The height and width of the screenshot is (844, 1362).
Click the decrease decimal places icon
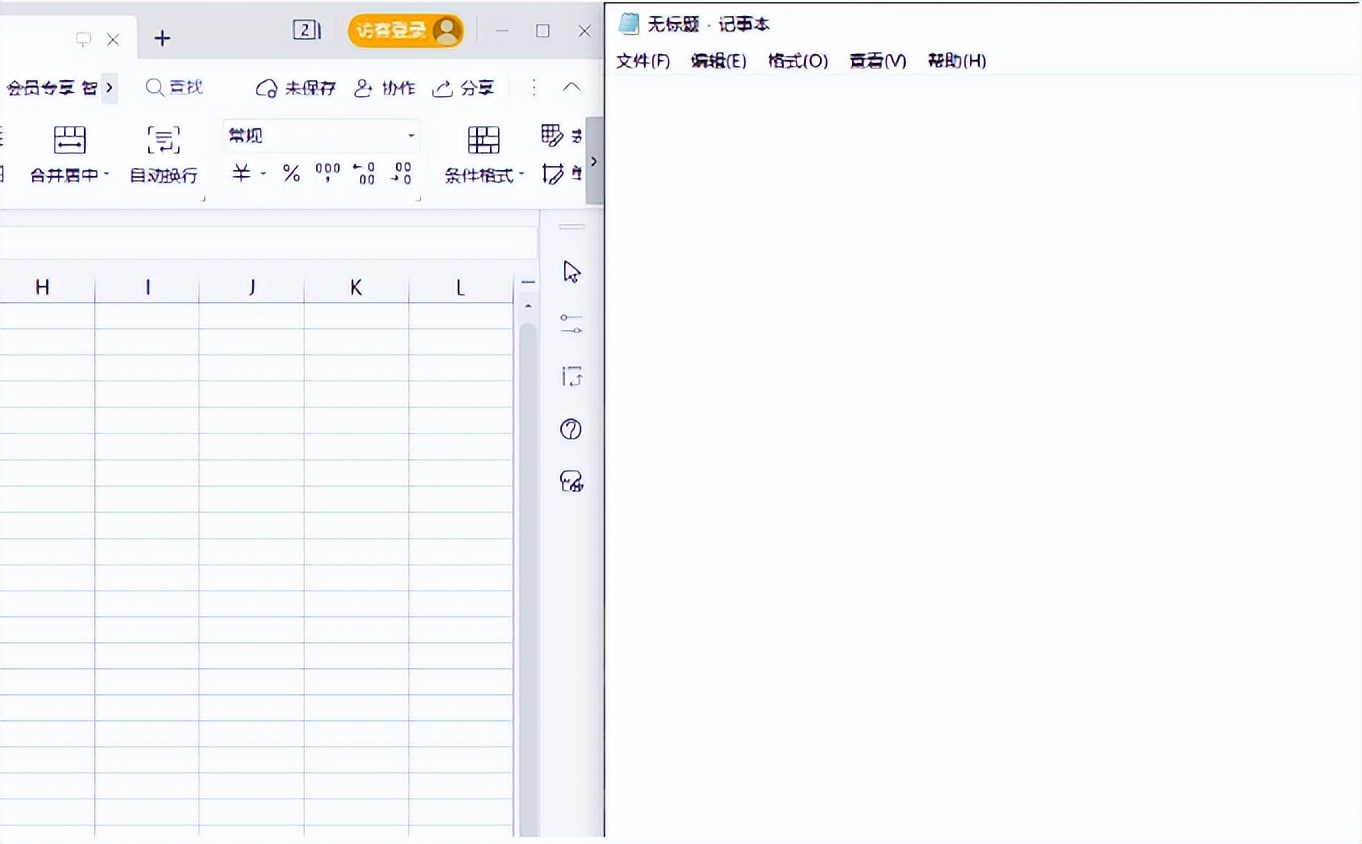pyautogui.click(x=401, y=174)
